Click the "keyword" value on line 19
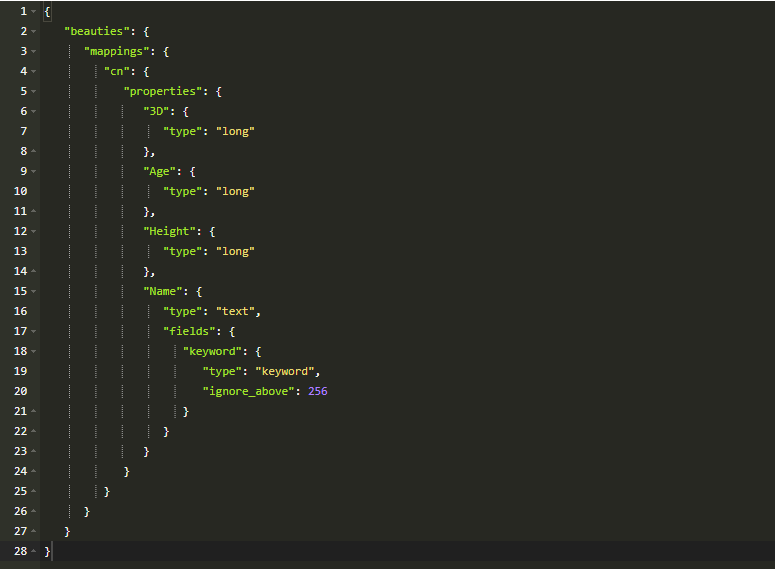775x569 pixels. [285, 371]
